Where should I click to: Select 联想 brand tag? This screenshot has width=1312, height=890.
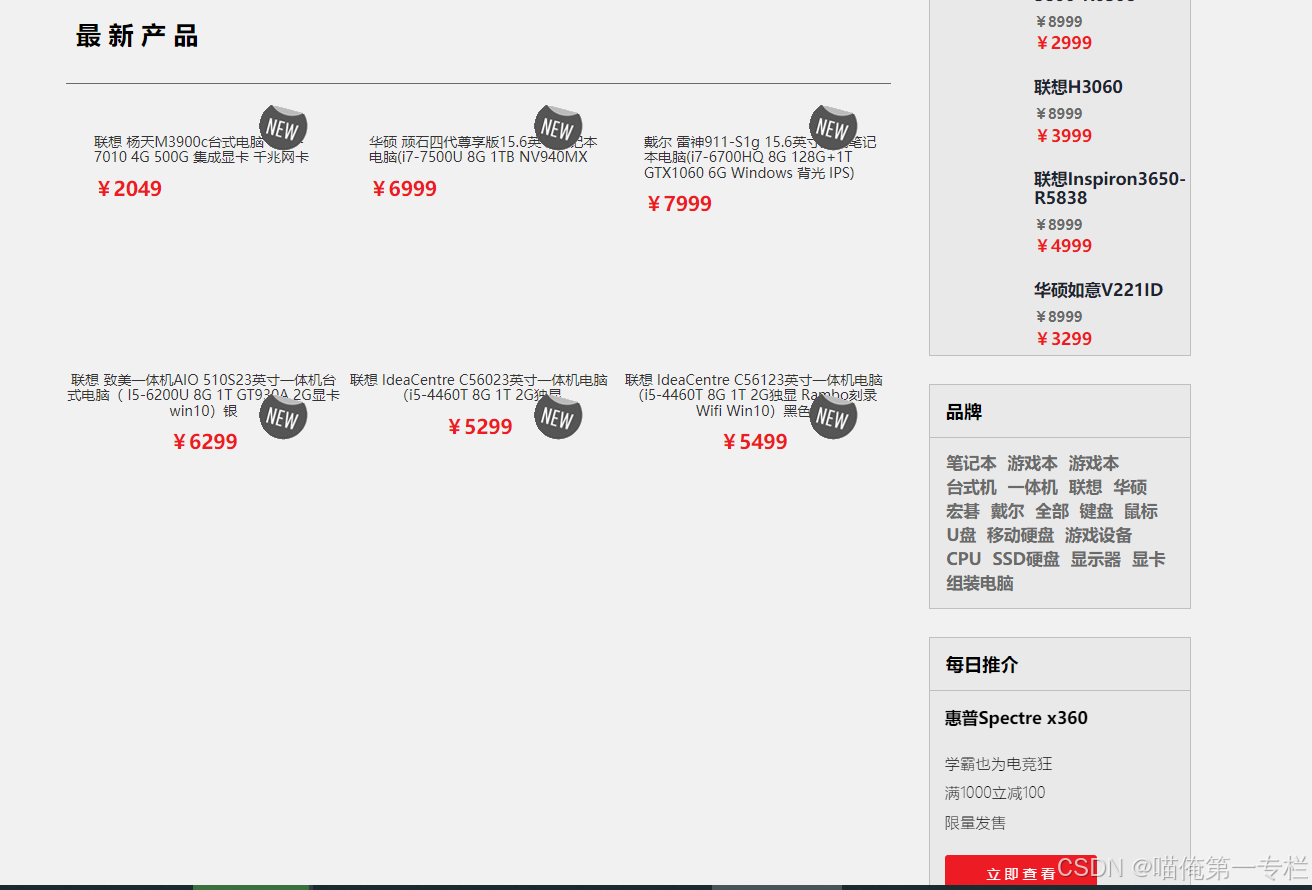pyautogui.click(x=1085, y=487)
